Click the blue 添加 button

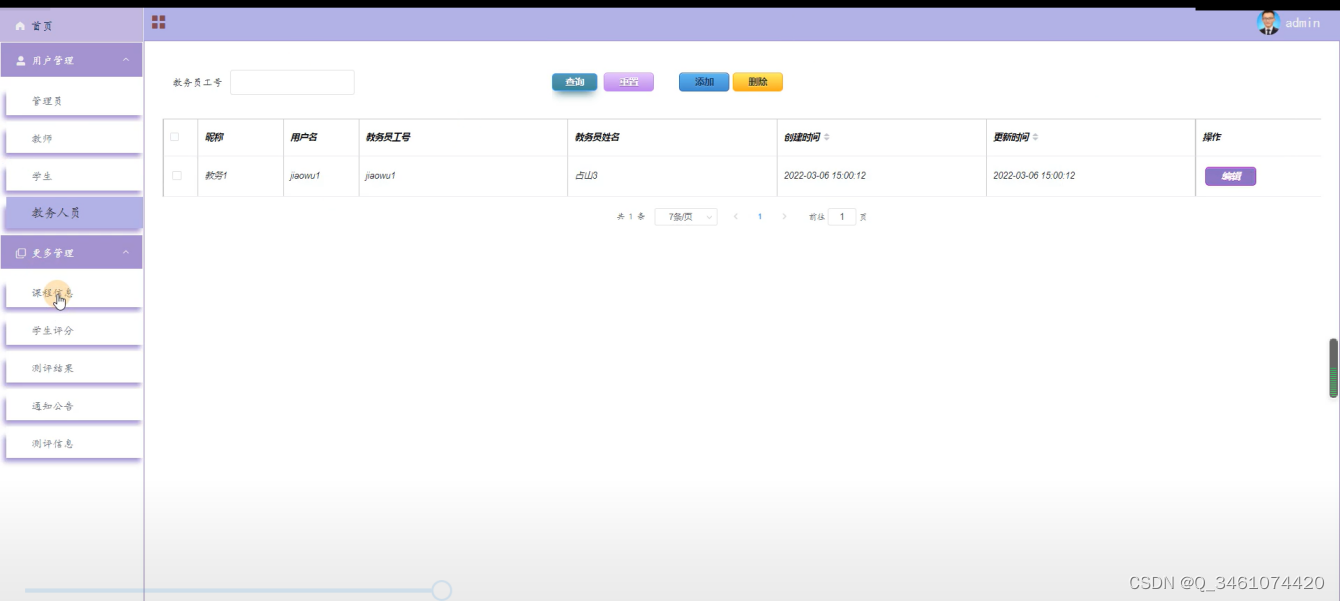pos(704,82)
